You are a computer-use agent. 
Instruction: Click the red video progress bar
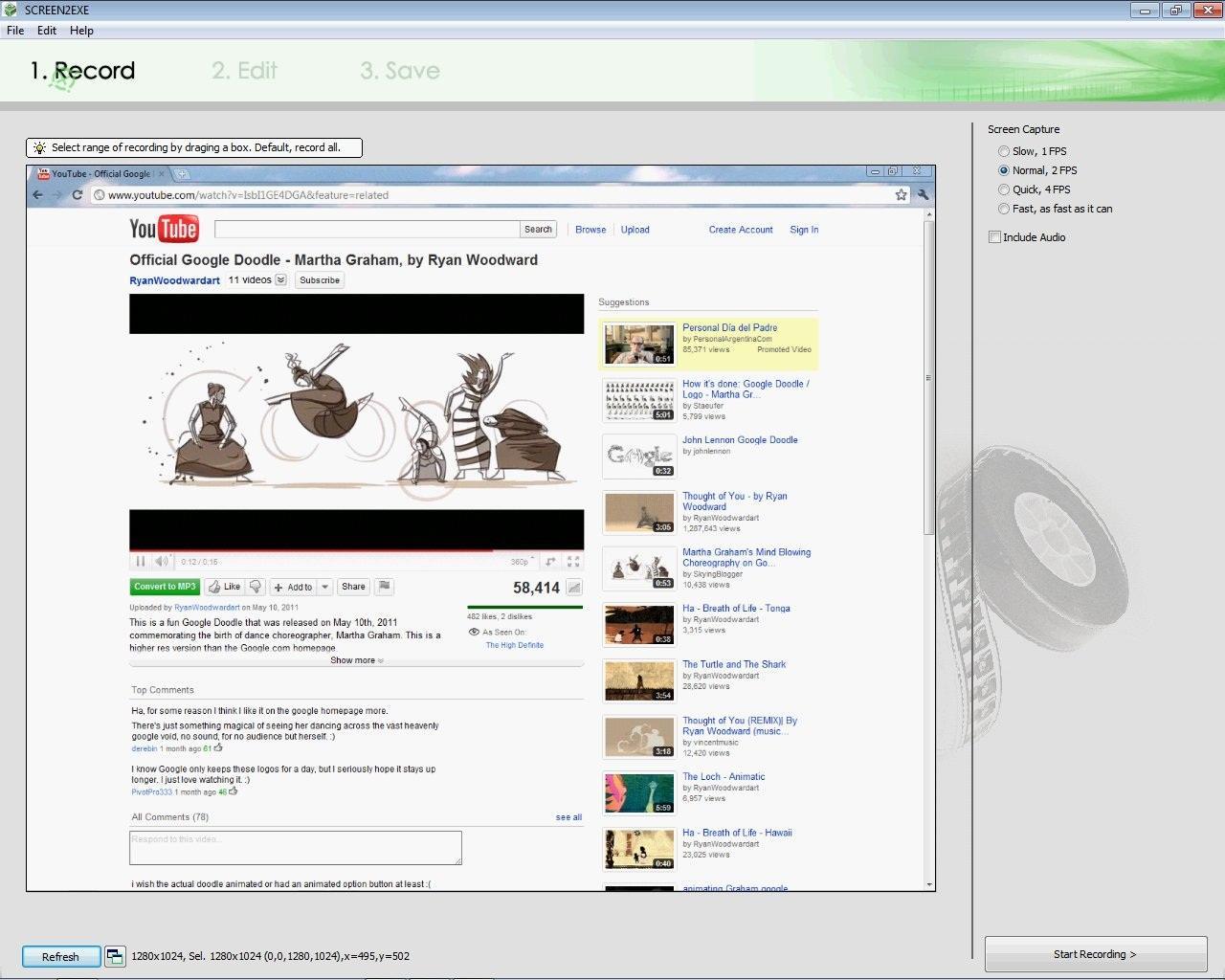pyautogui.click(x=311, y=551)
